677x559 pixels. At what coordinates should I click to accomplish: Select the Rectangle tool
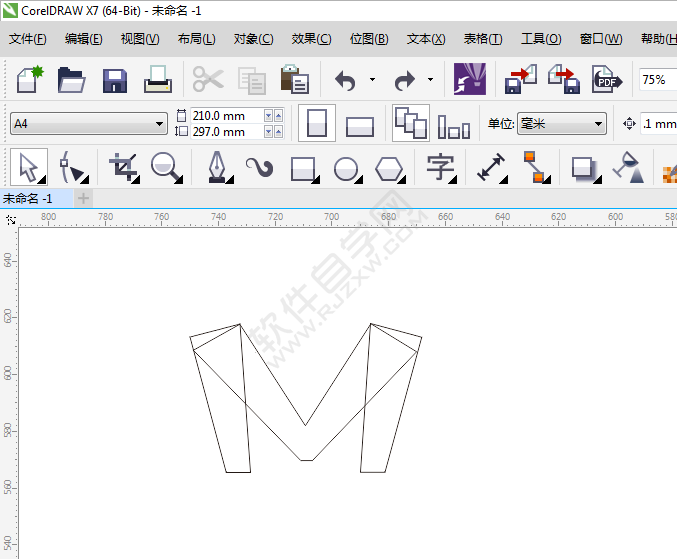coord(303,167)
